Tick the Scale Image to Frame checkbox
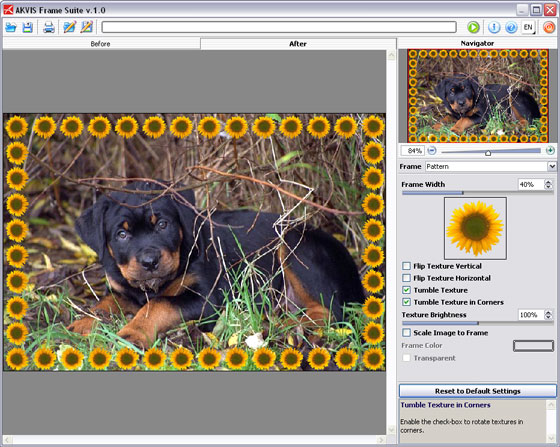This screenshot has width=560, height=447. (406, 333)
